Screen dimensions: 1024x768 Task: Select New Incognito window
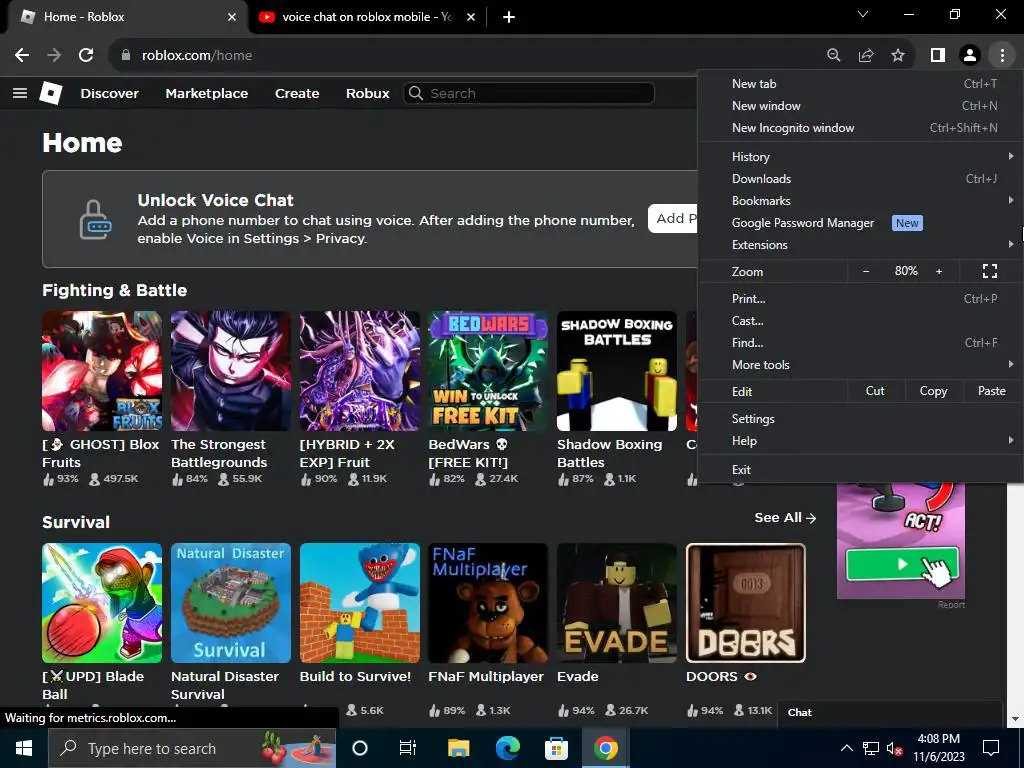pos(861,128)
